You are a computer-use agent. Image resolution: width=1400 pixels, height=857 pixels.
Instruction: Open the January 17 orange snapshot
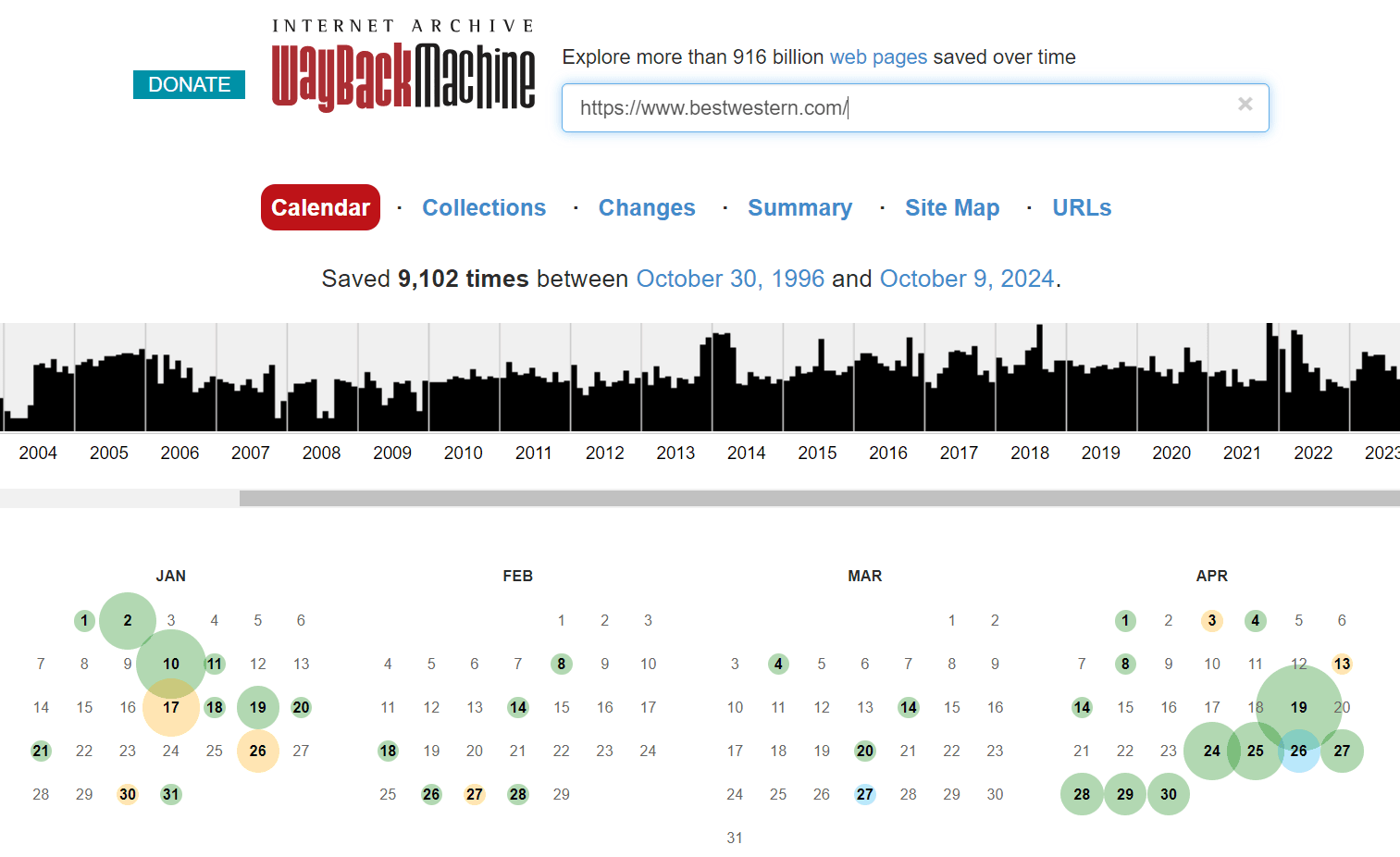point(171,707)
